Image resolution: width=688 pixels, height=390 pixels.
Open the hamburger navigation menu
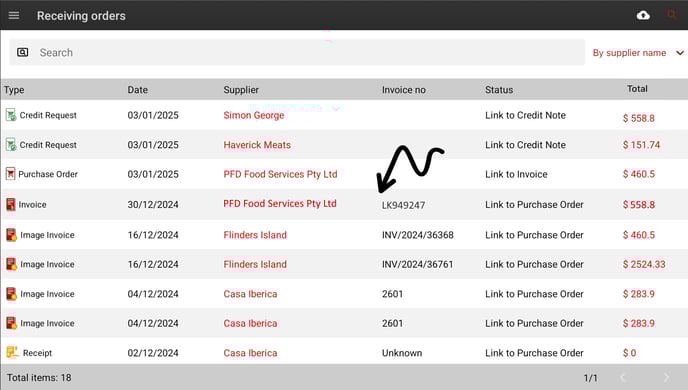tap(14, 16)
